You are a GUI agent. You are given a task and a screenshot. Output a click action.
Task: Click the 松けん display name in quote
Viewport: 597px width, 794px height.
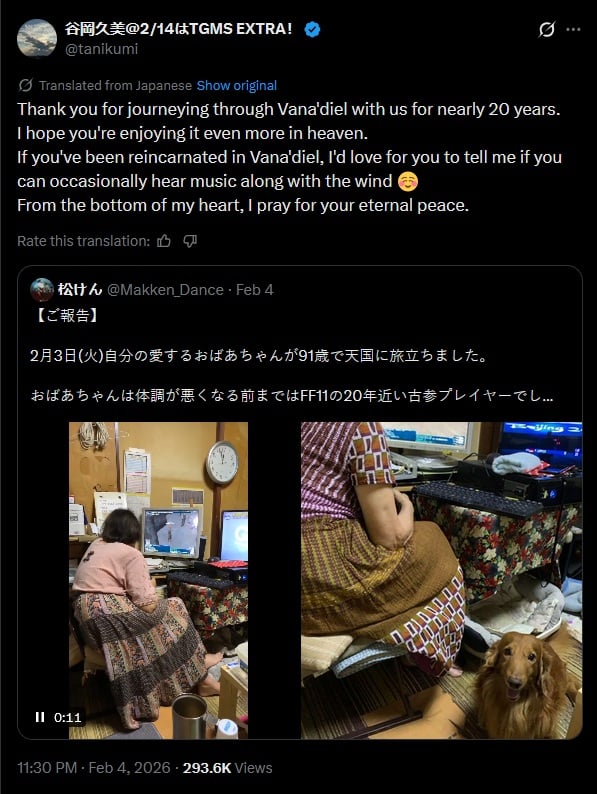pos(80,290)
